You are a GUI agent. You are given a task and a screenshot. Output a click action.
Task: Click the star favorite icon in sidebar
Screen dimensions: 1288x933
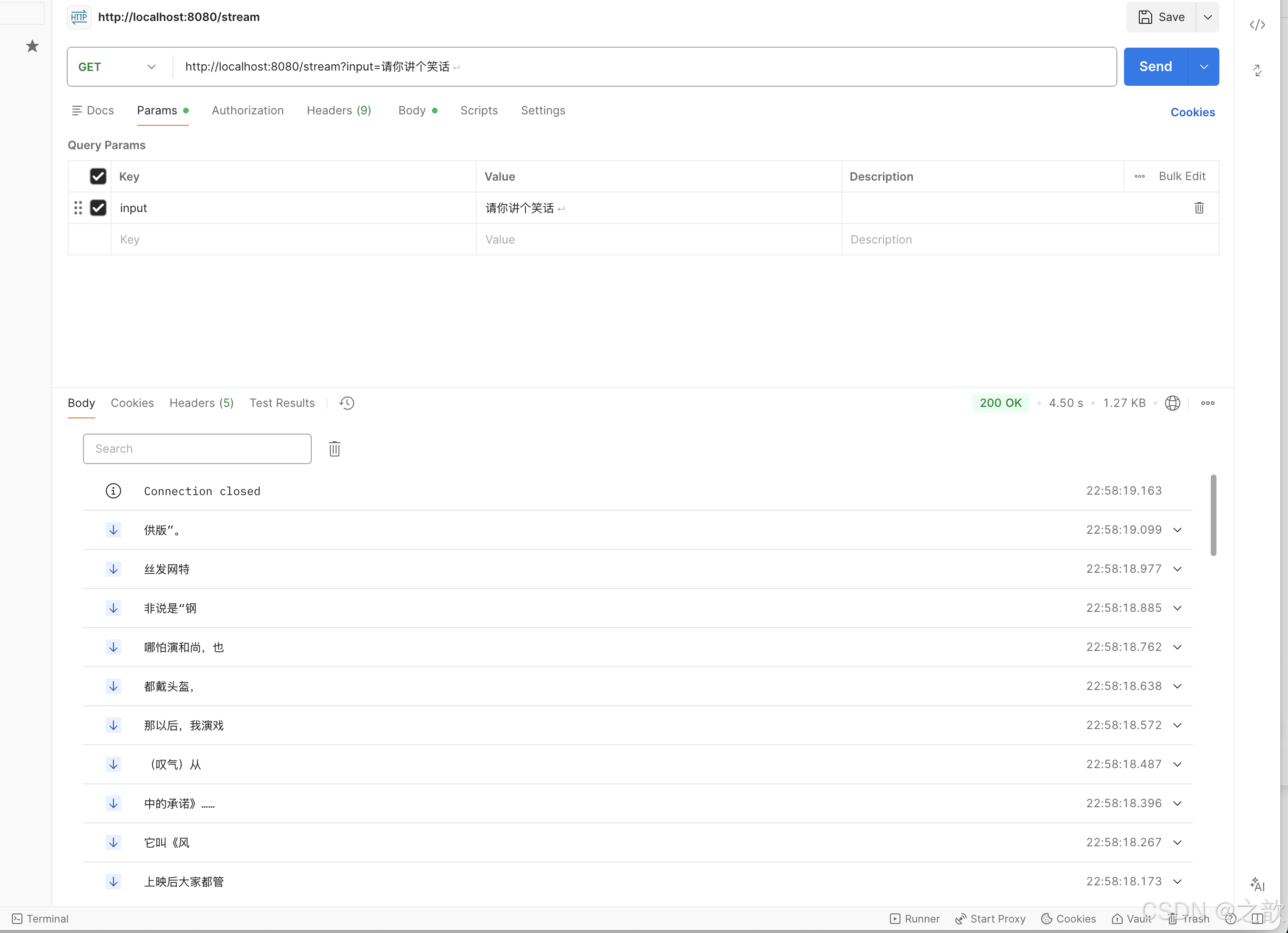click(x=32, y=46)
